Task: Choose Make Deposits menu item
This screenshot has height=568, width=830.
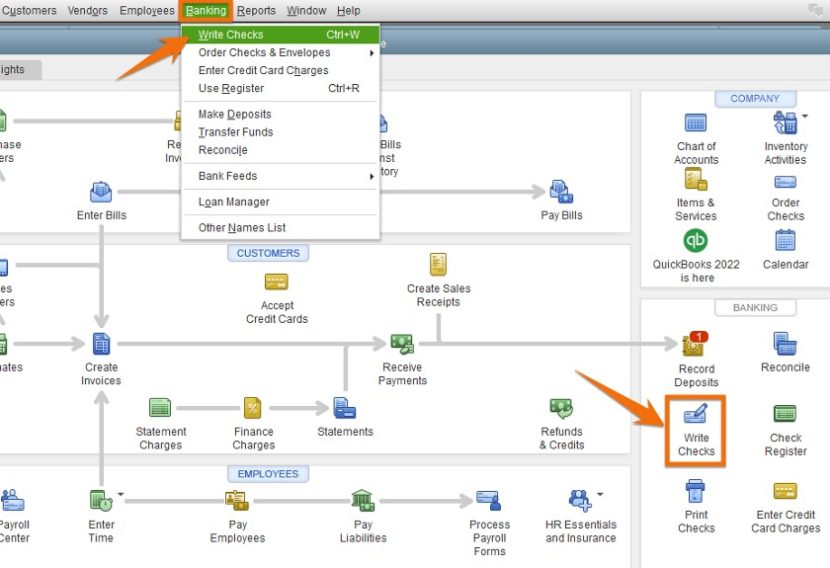Action: coord(281,114)
